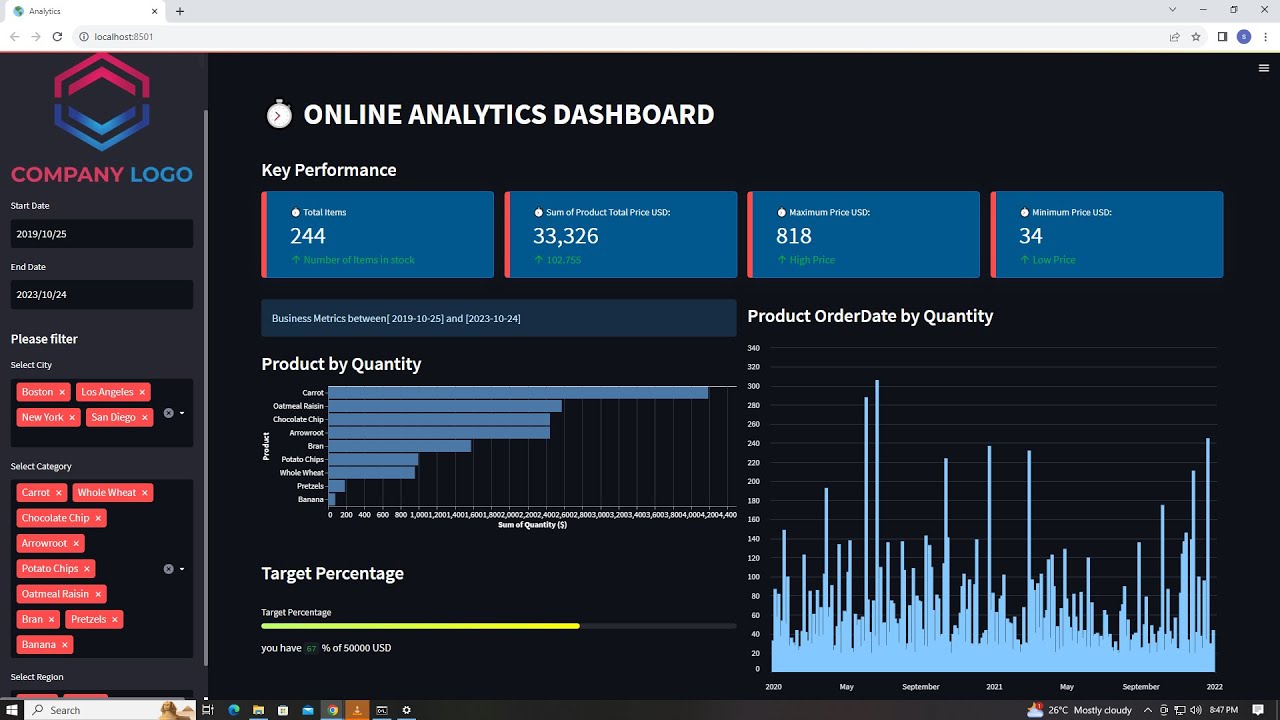Open the volume control
The width and height of the screenshot is (1280, 720).
click(1196, 710)
